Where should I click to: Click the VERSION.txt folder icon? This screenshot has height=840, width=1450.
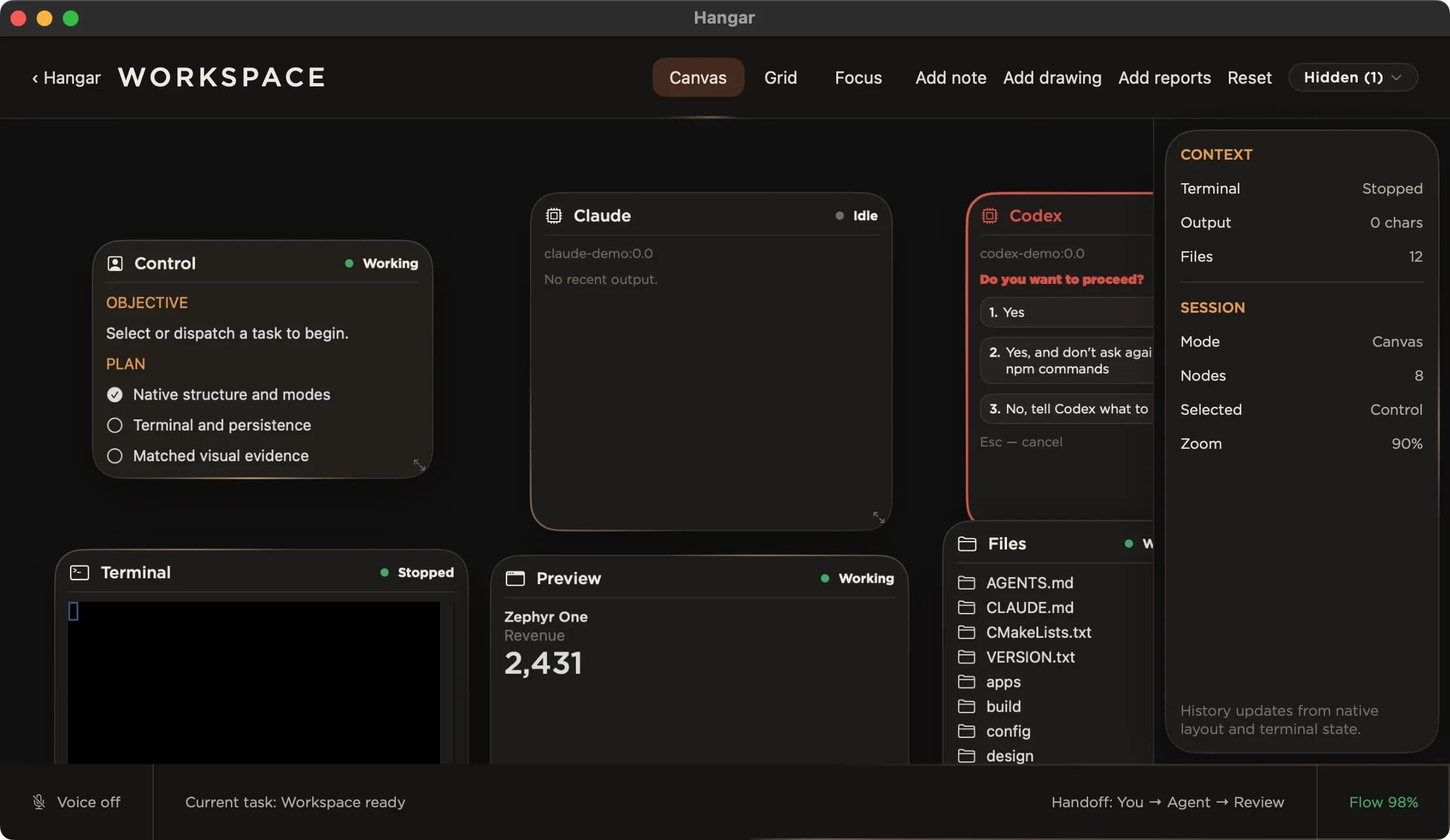(x=966, y=657)
